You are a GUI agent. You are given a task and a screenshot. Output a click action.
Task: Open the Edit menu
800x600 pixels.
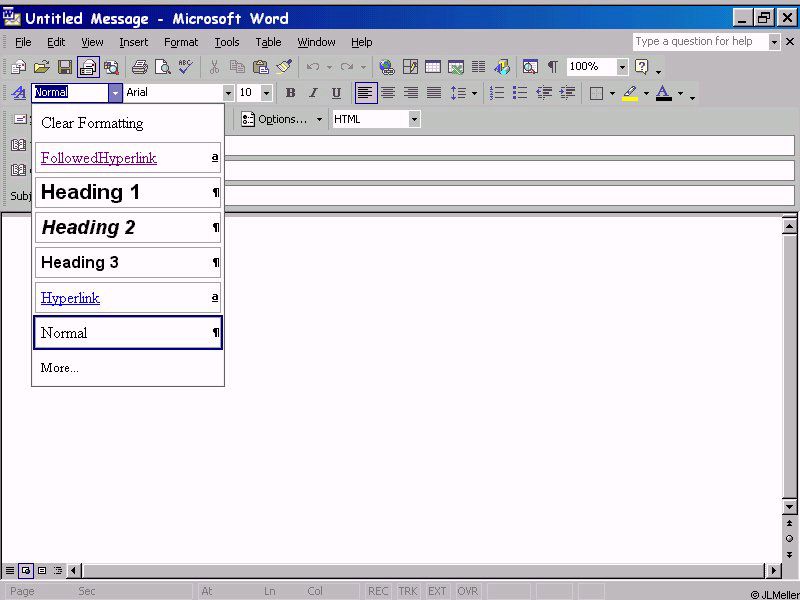coord(56,42)
